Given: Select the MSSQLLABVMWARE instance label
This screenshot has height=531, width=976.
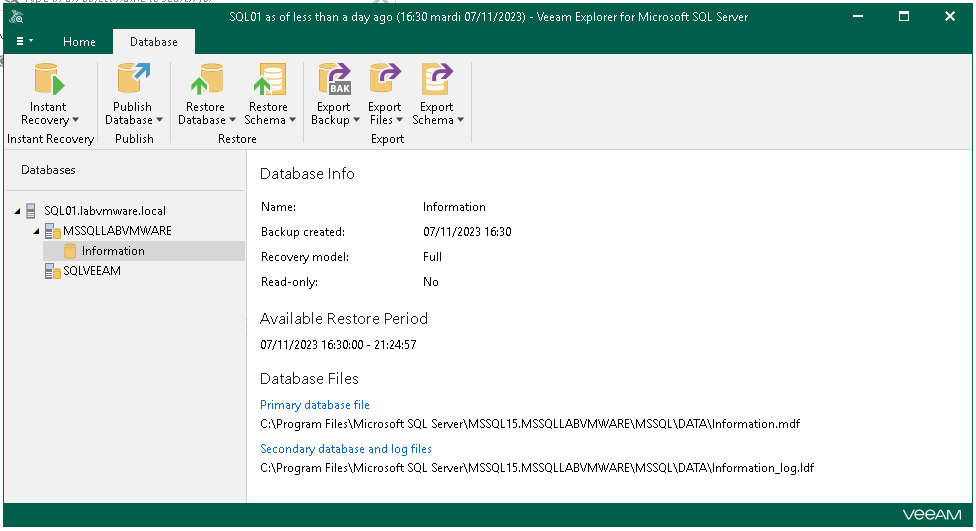Looking at the screenshot, I should point(118,231).
